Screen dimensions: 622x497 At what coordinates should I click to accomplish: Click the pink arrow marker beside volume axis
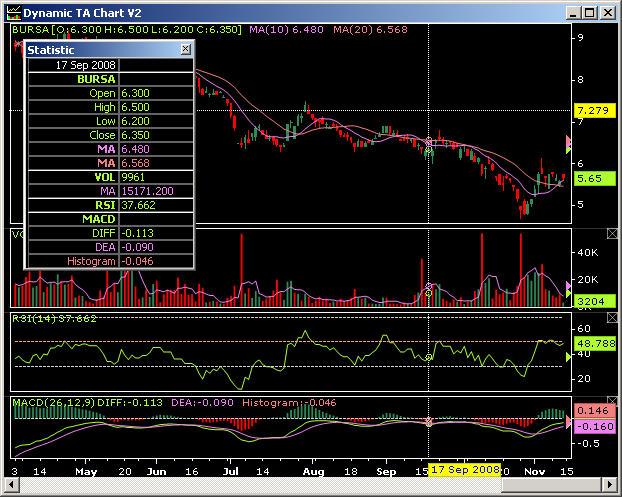[568, 286]
